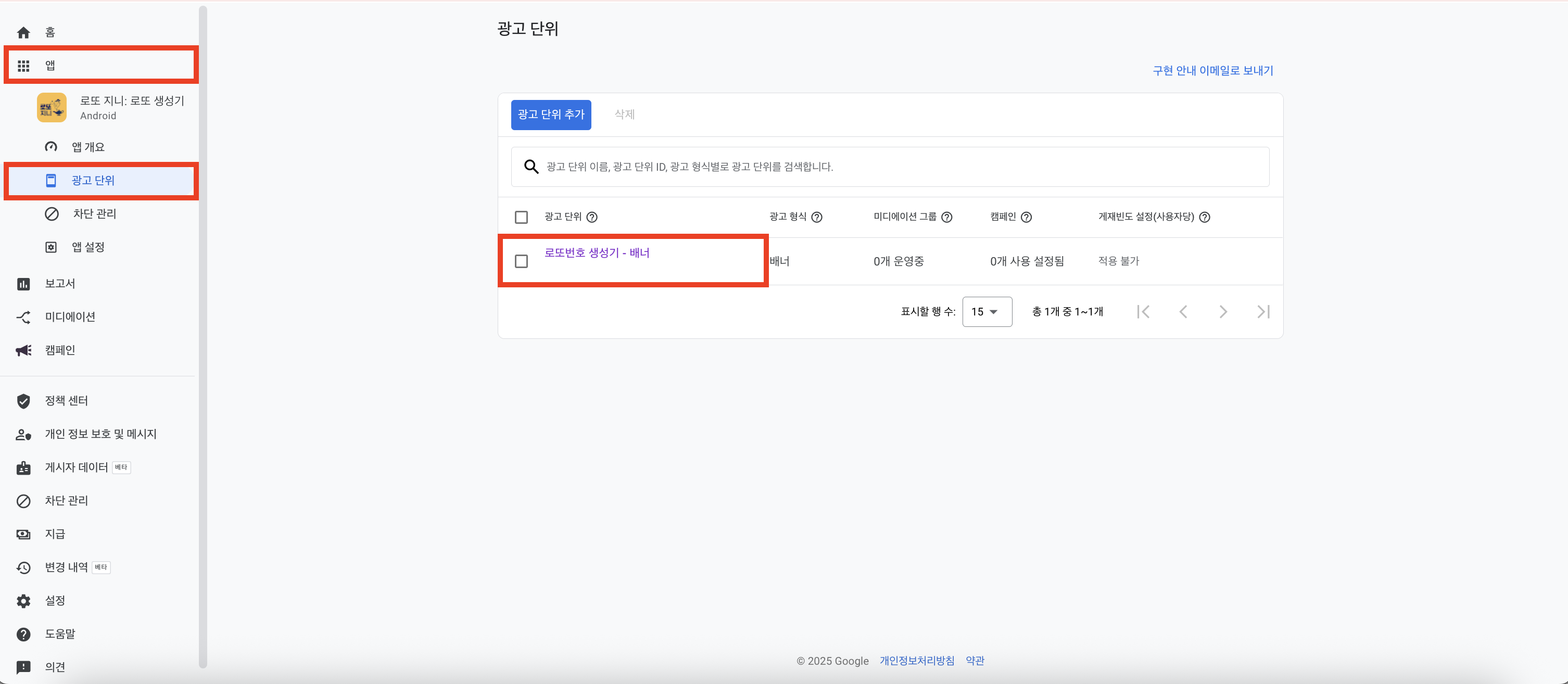The image size is (1568, 684).
Task: Click the 로또 지니 app thumbnail
Action: [x=52, y=108]
